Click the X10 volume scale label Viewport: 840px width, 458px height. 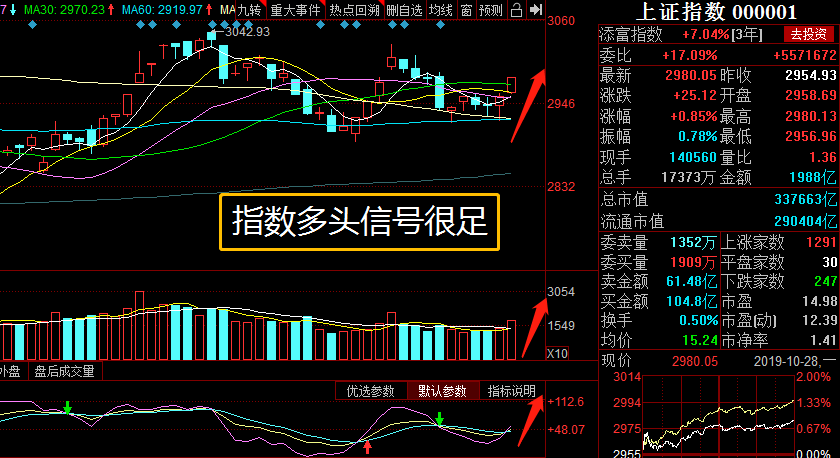coord(558,354)
